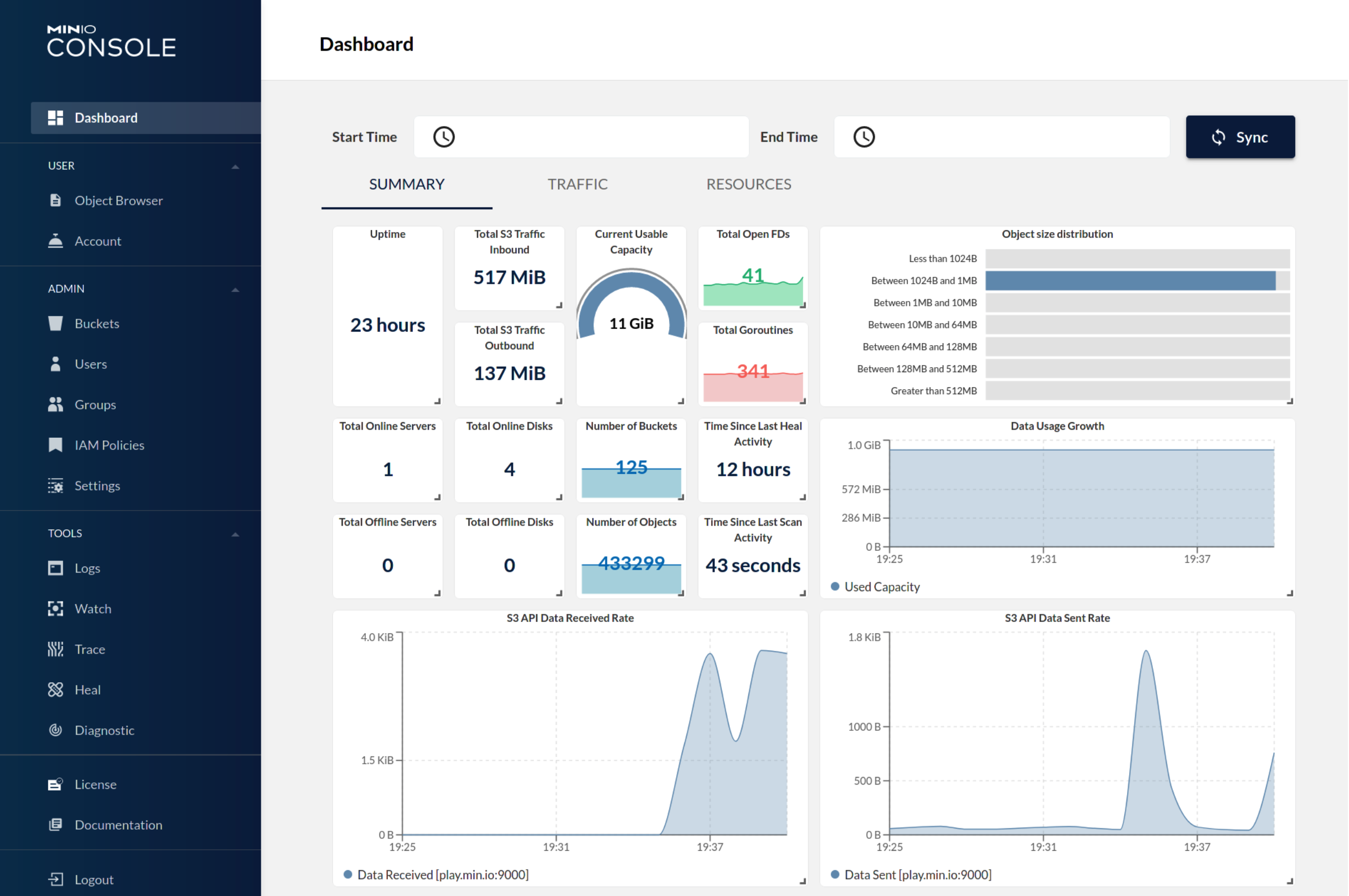Open the Object Browser page
This screenshot has width=1349, height=896.
pyautogui.click(x=119, y=200)
